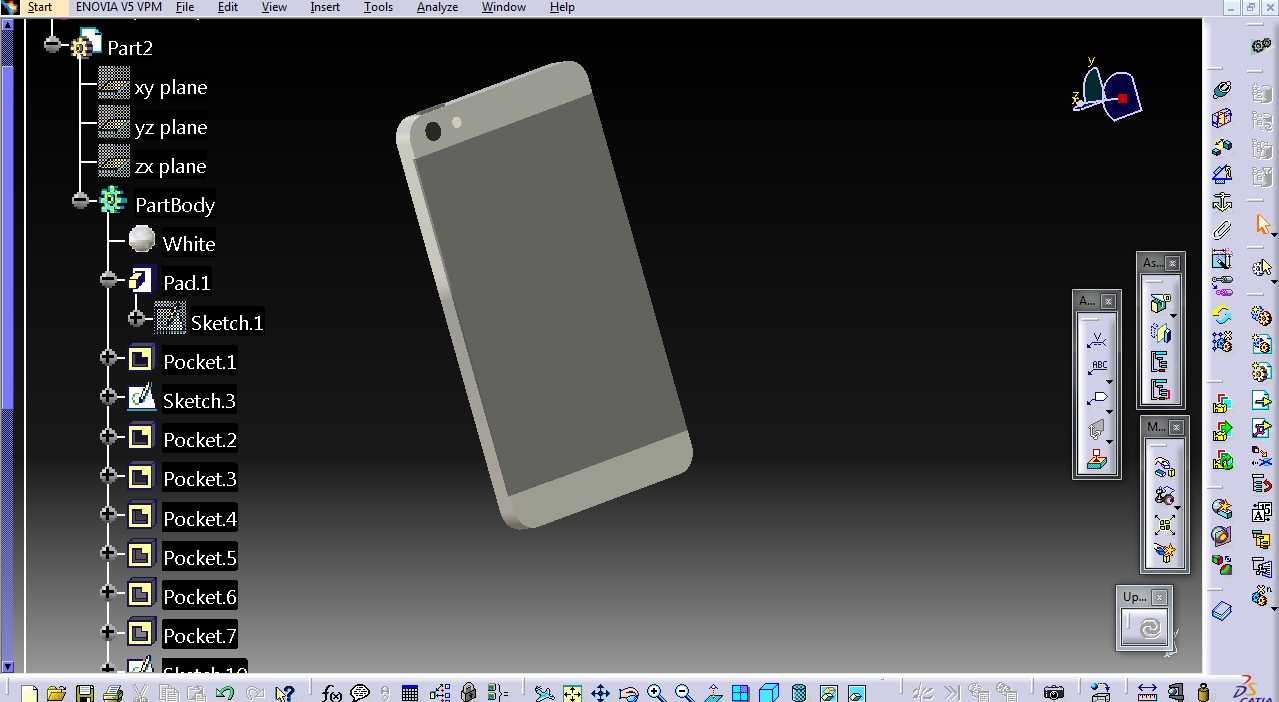Select the White material item
The image size is (1279, 702).
[189, 243]
